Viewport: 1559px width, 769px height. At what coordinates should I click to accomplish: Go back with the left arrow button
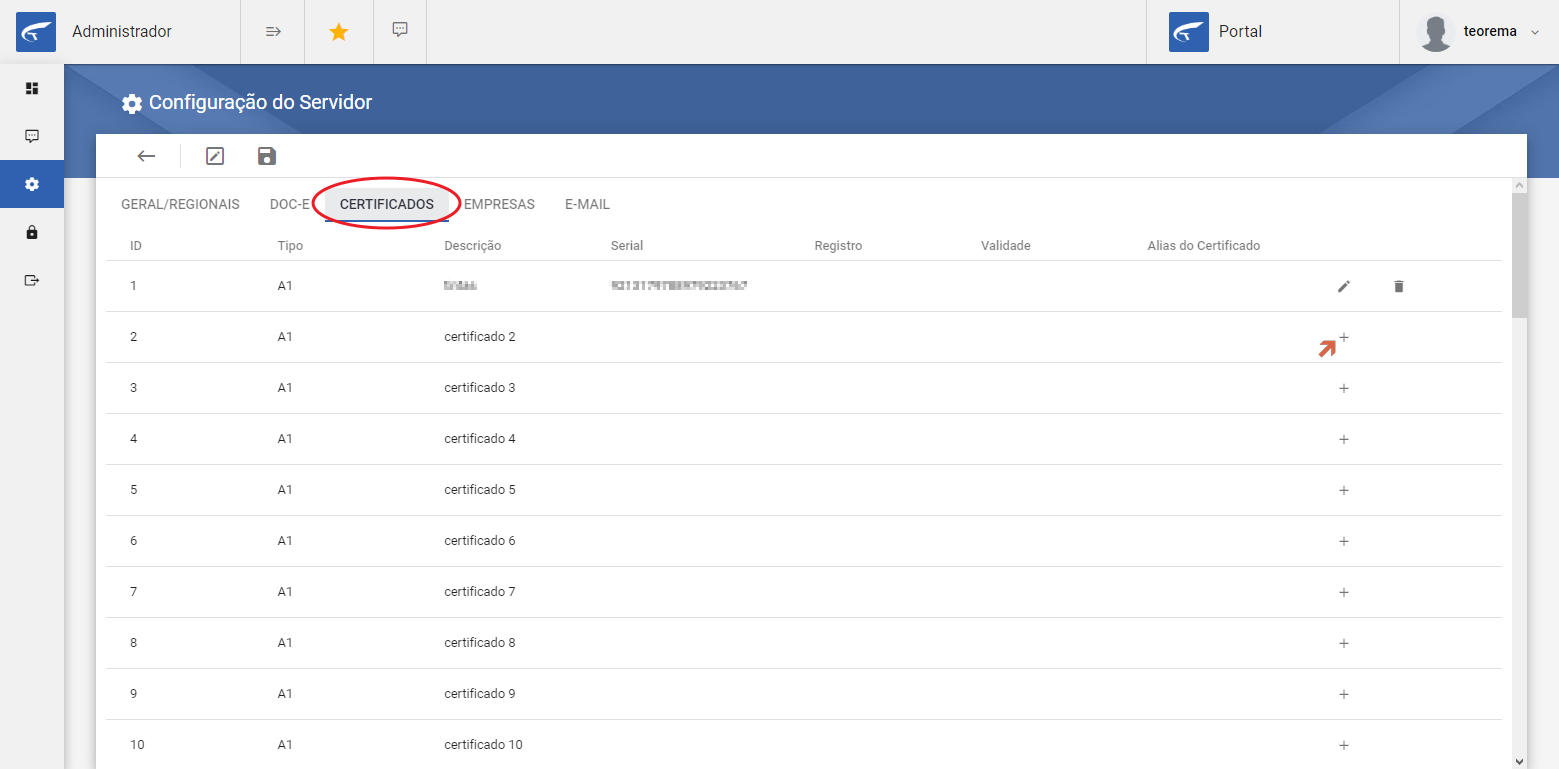(x=147, y=156)
